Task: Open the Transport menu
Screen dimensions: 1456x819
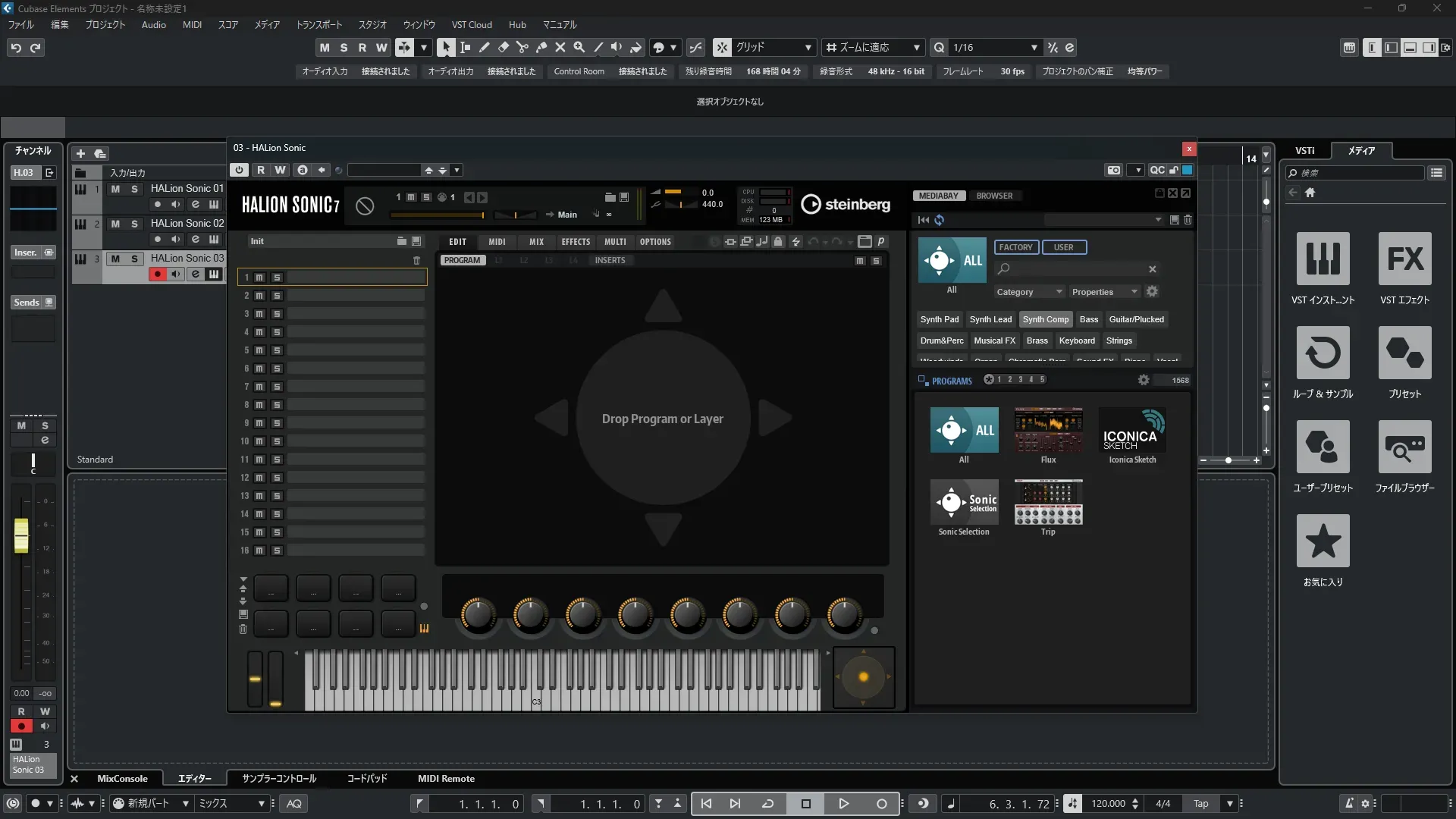Action: [x=318, y=25]
